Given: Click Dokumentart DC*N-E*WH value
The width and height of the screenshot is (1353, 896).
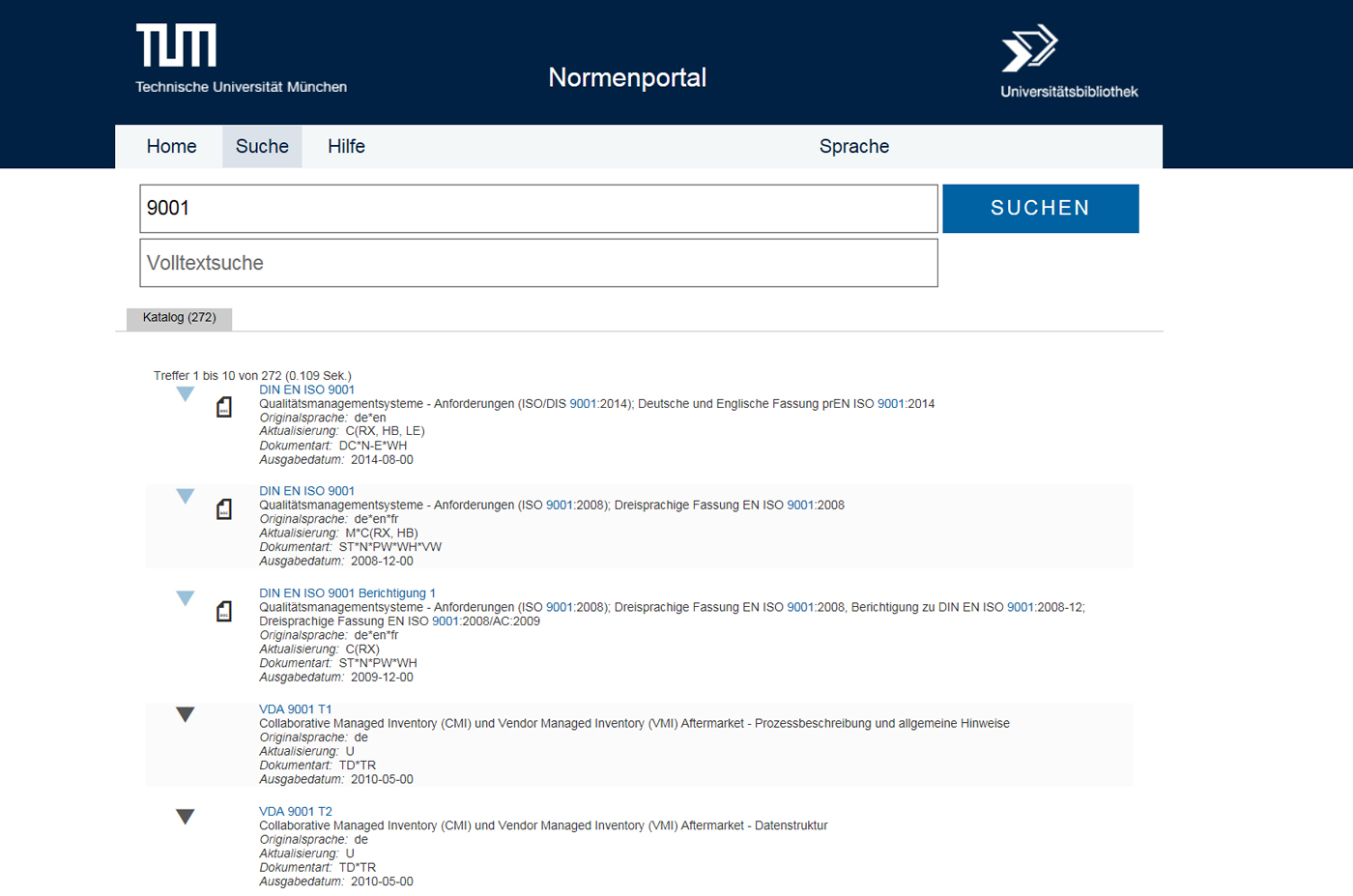Looking at the screenshot, I should click(x=373, y=446).
